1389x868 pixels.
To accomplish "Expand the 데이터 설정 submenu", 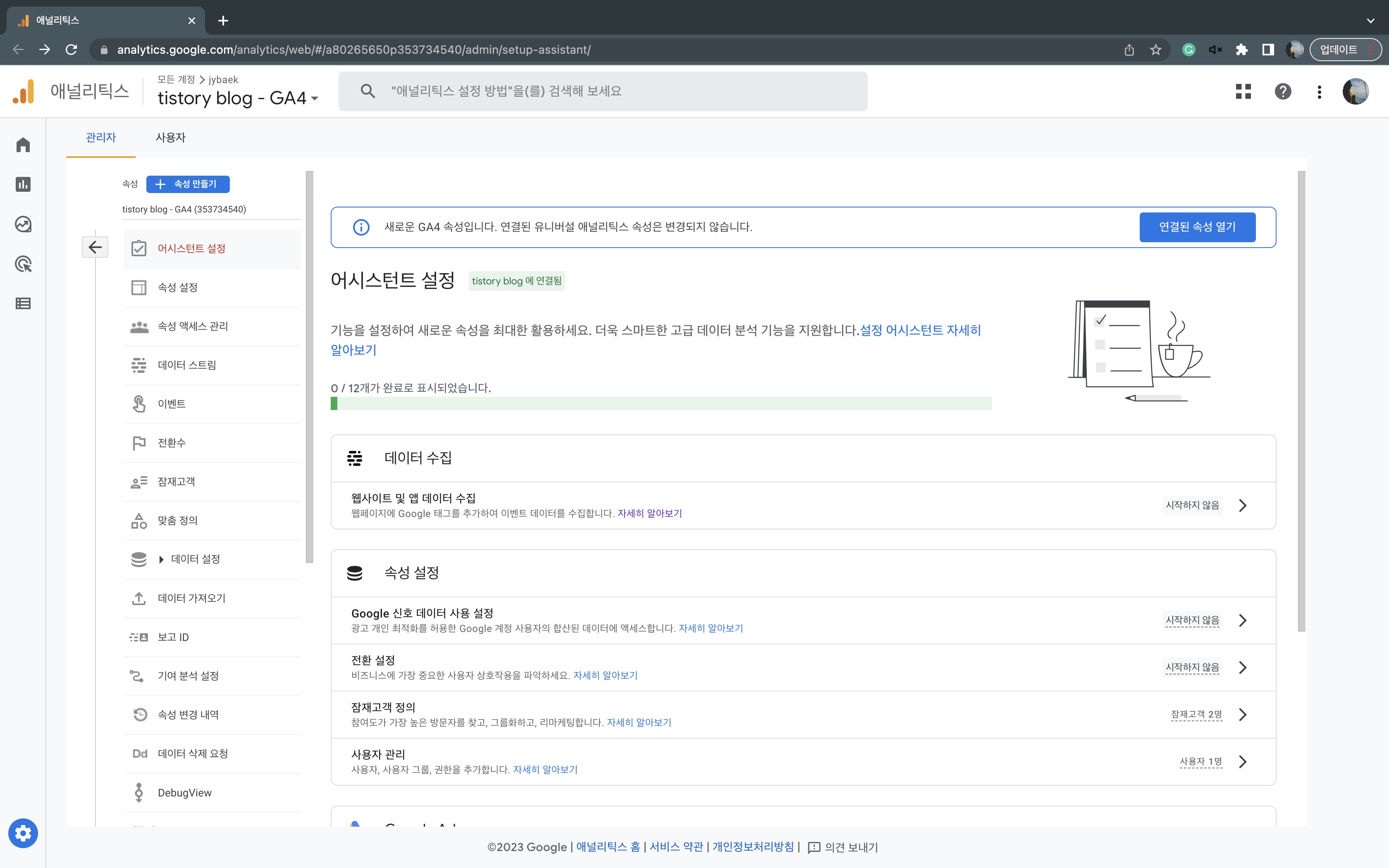I will pos(161,559).
